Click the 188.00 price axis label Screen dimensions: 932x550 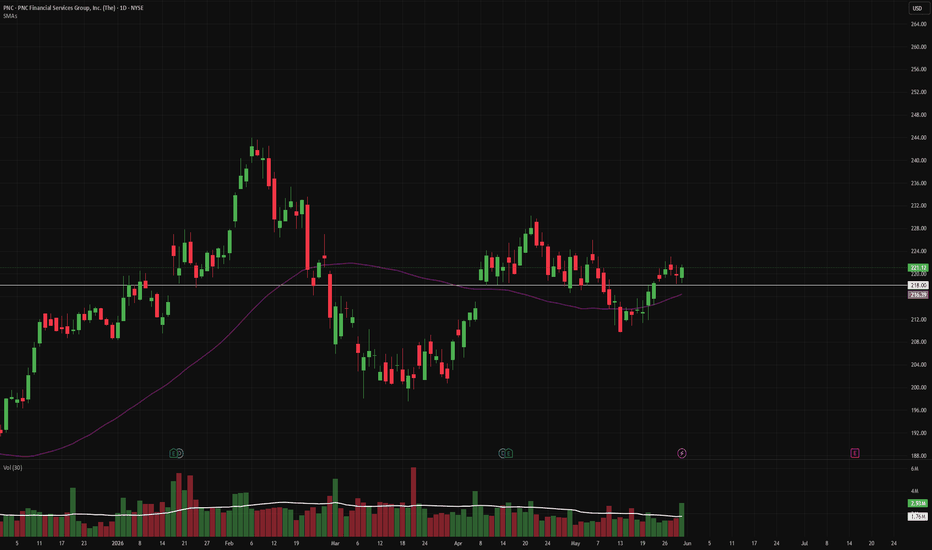(x=918, y=456)
